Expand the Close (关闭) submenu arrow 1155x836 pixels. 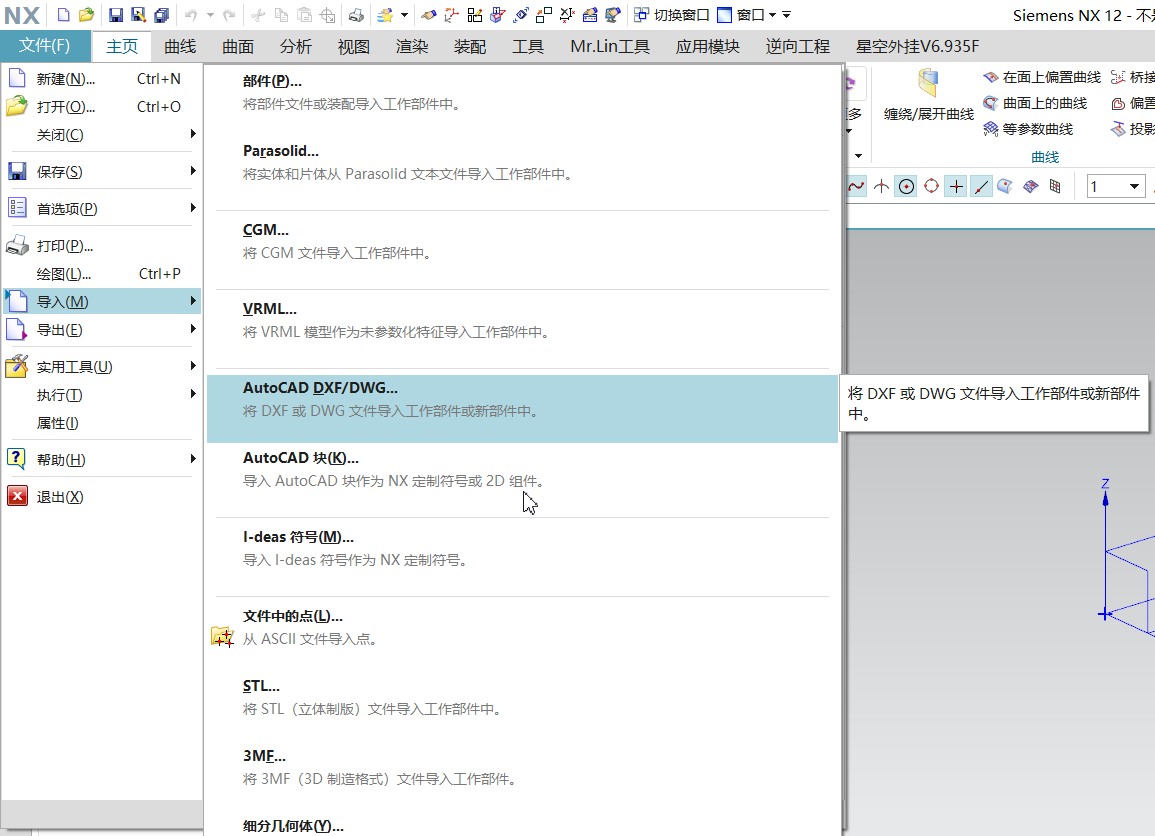[193, 133]
